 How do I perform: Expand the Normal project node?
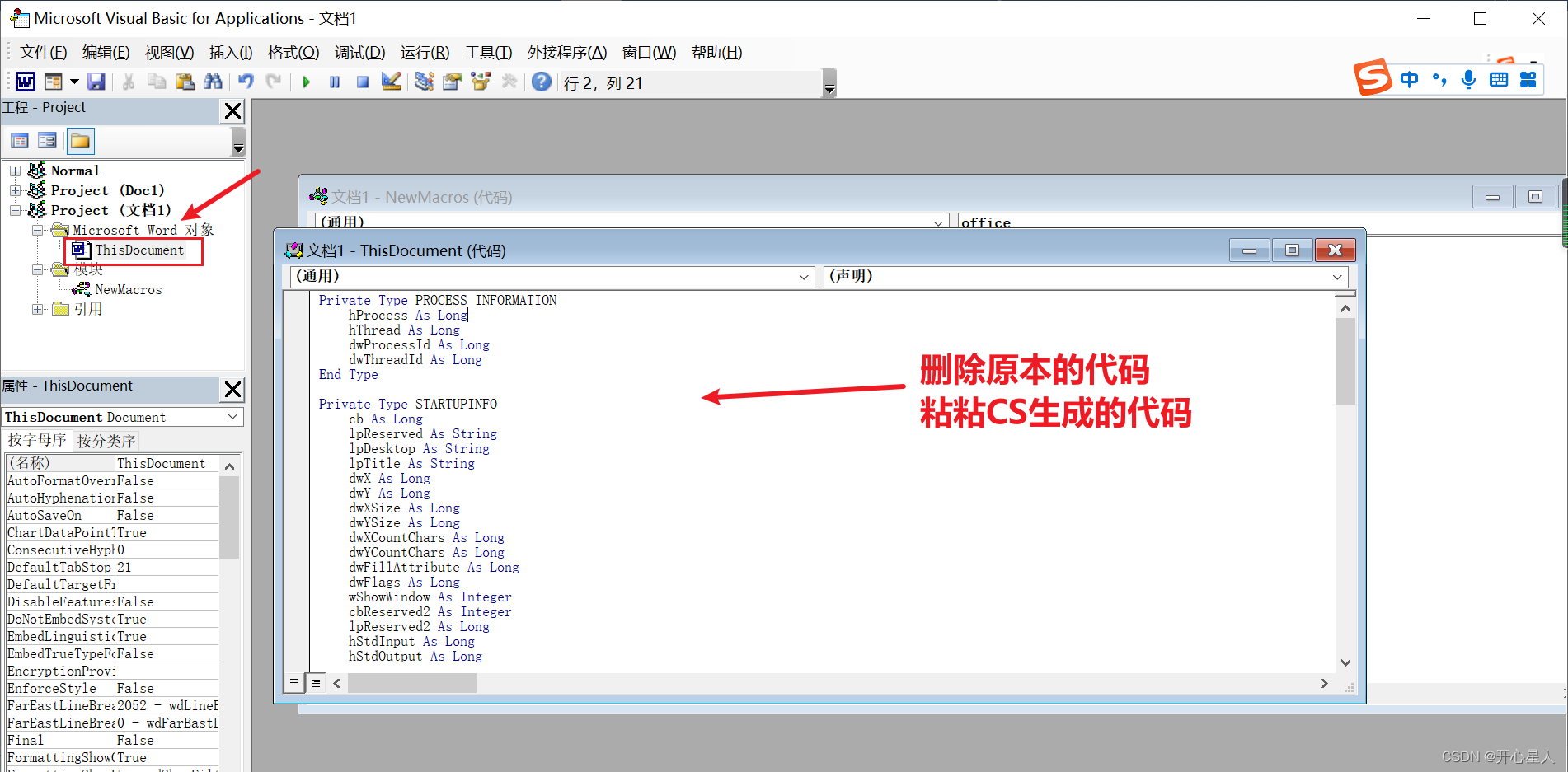15,171
